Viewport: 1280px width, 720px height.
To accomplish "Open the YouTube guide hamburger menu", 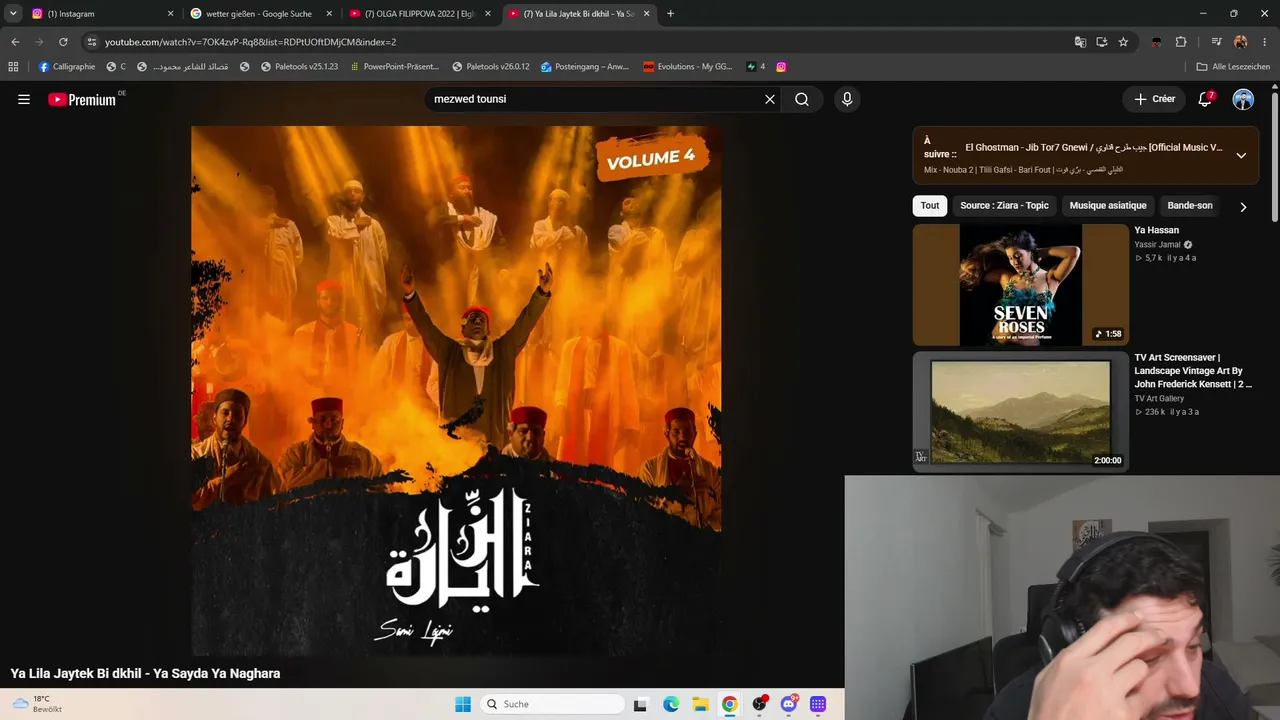I will coord(24,99).
